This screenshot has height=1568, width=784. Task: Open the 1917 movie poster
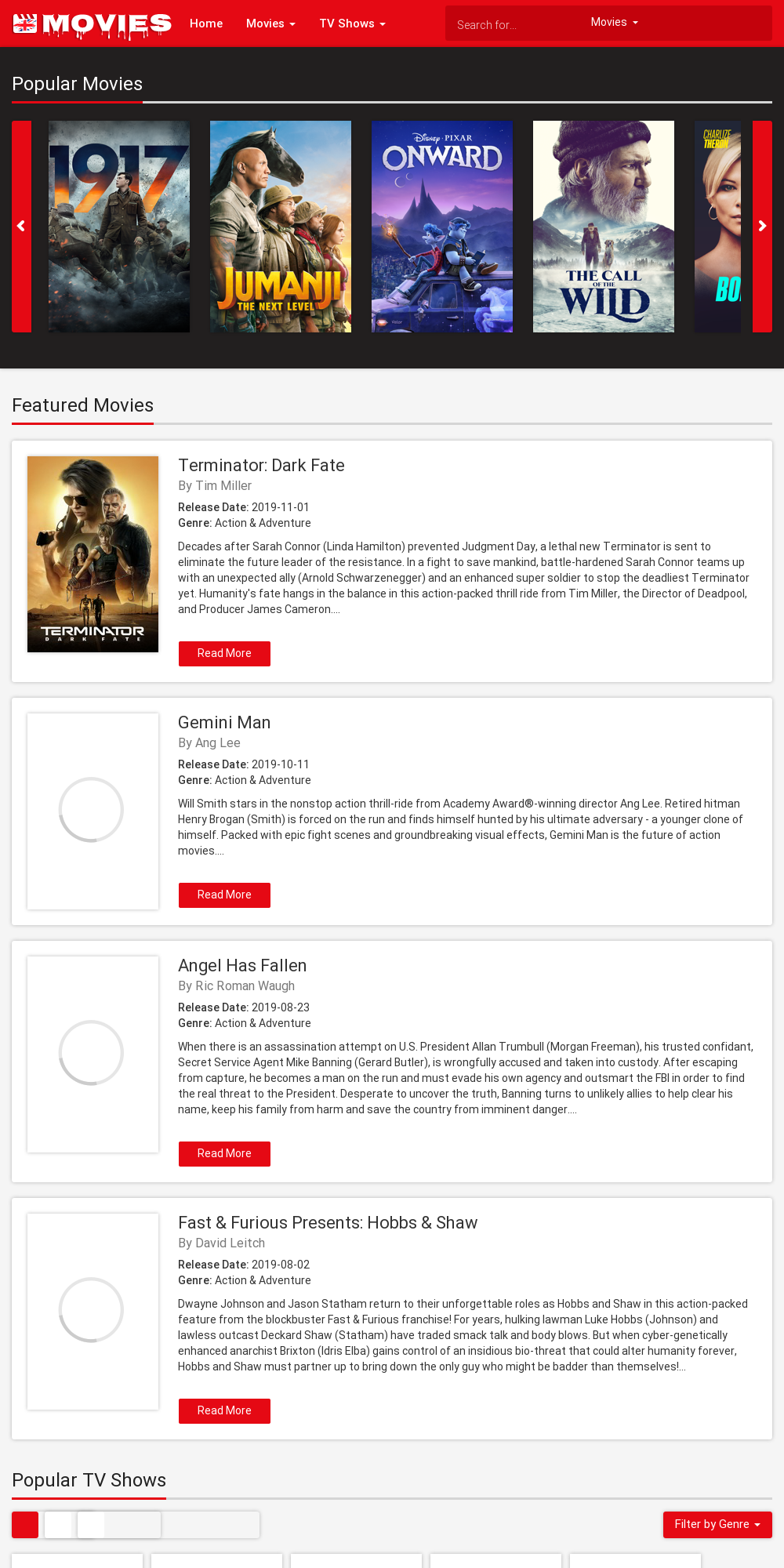point(119,227)
